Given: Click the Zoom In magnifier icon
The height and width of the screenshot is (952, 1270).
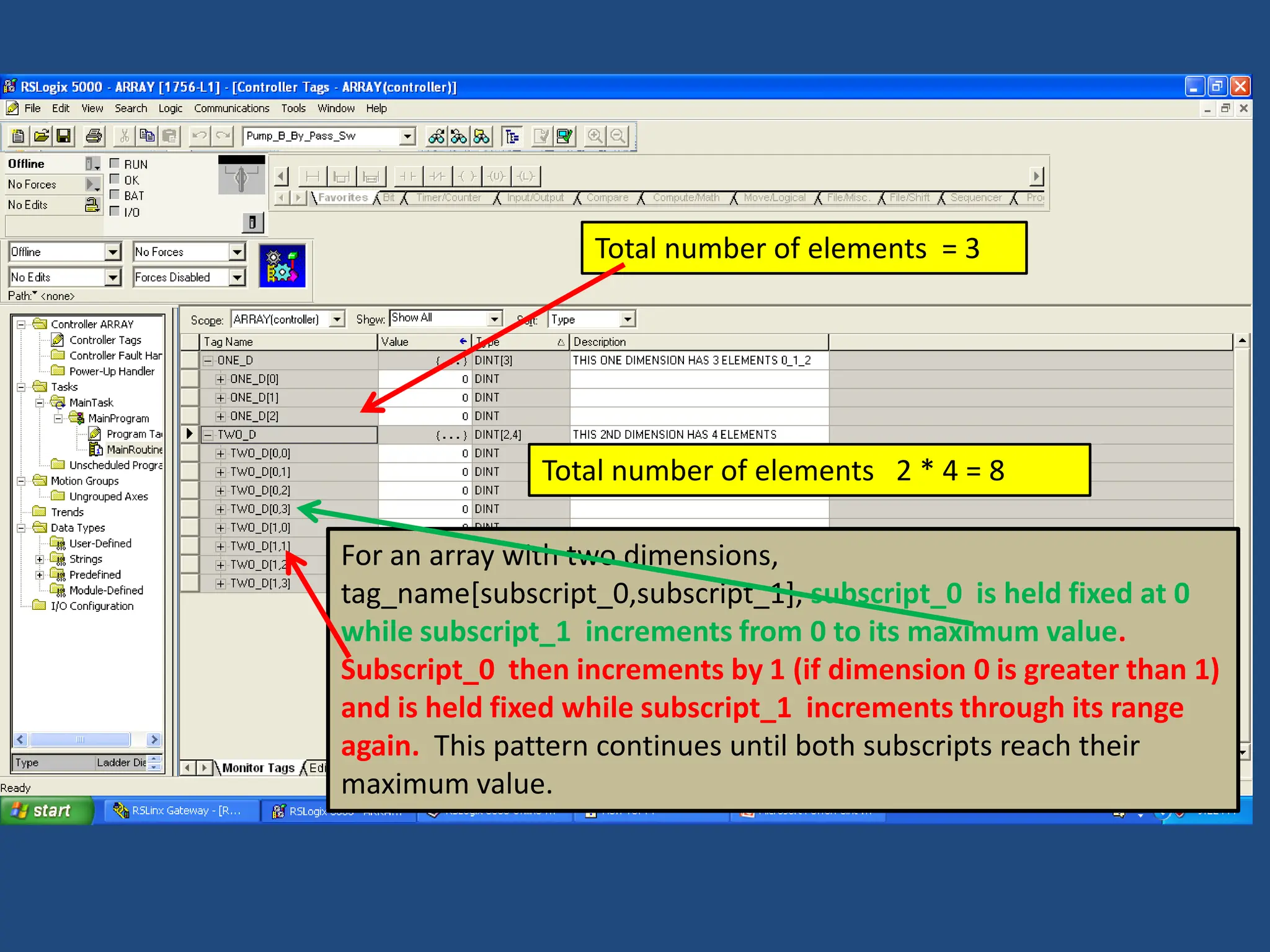Looking at the screenshot, I should (595, 136).
